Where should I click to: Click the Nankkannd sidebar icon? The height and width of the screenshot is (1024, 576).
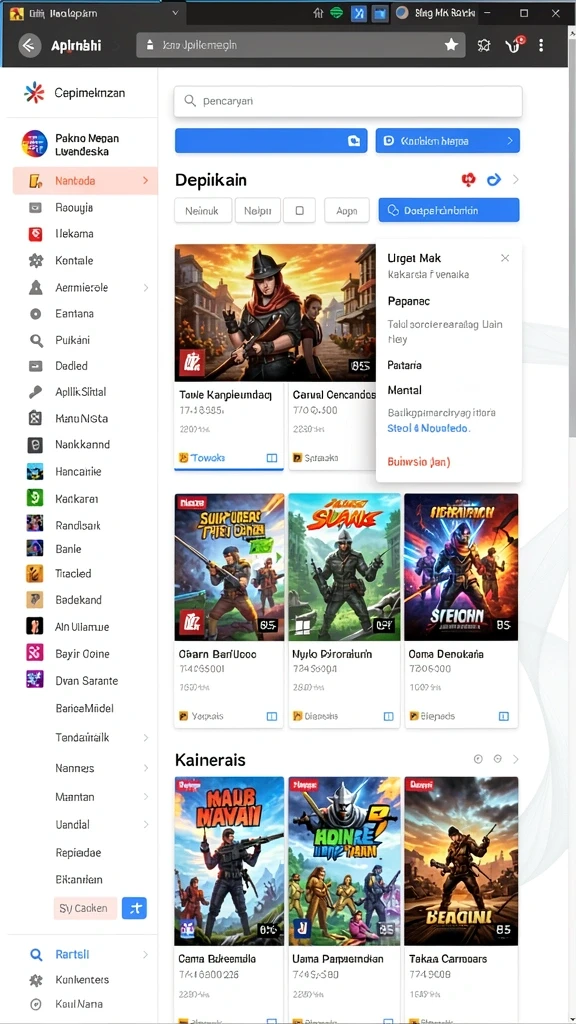point(35,445)
